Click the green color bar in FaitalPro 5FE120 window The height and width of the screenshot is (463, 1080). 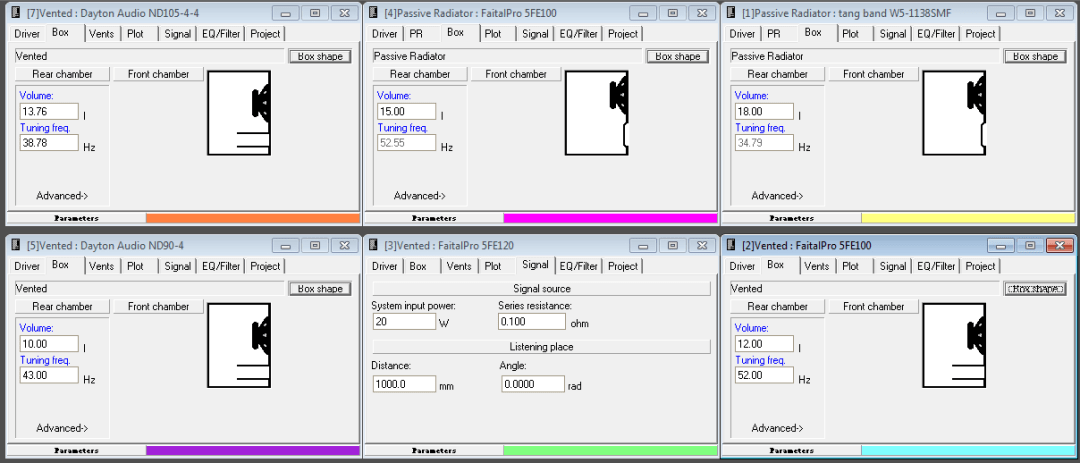(610, 451)
